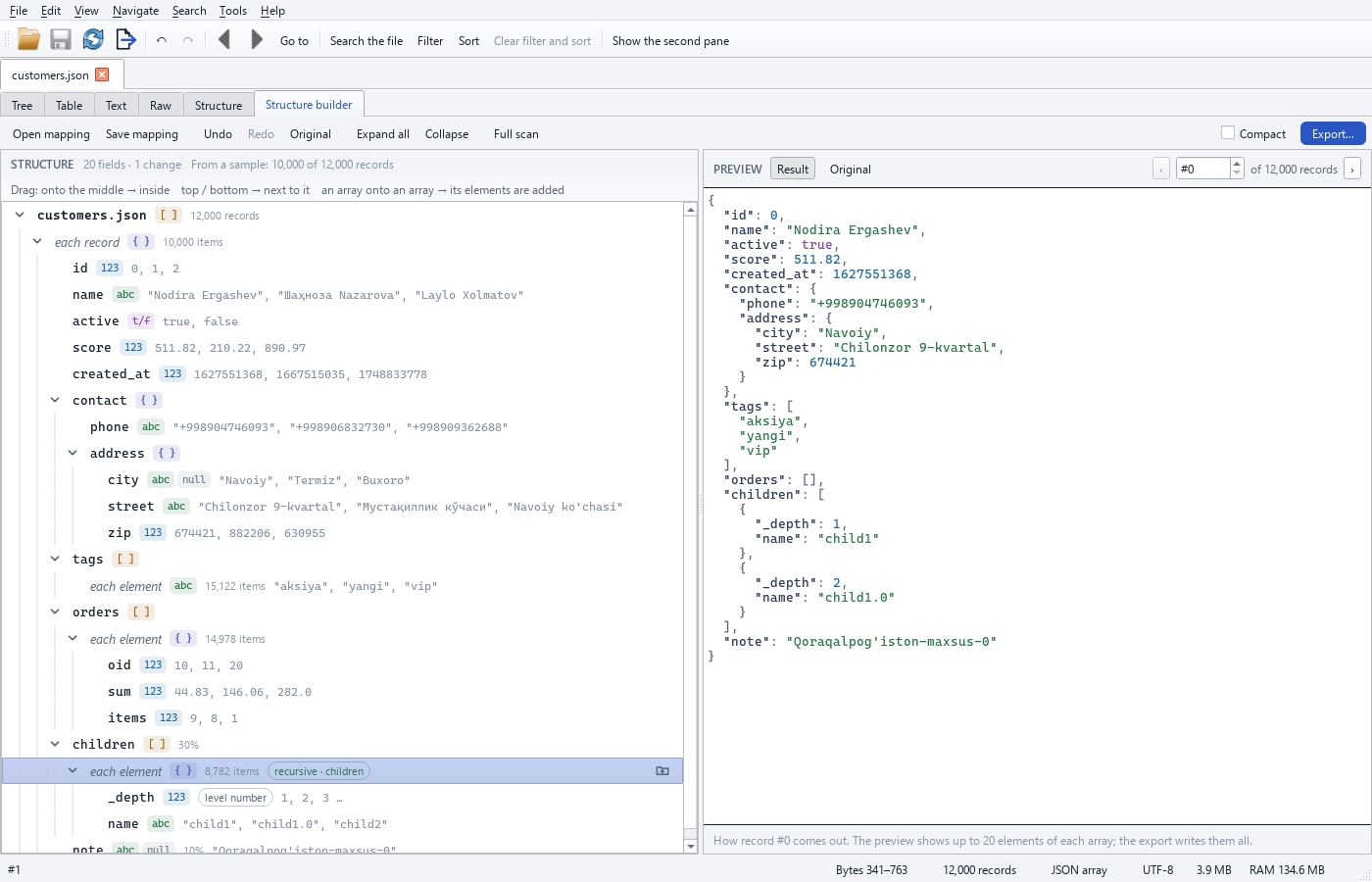This screenshot has width=1372, height=882.
Task: Click the Export... button
Action: [x=1333, y=133]
